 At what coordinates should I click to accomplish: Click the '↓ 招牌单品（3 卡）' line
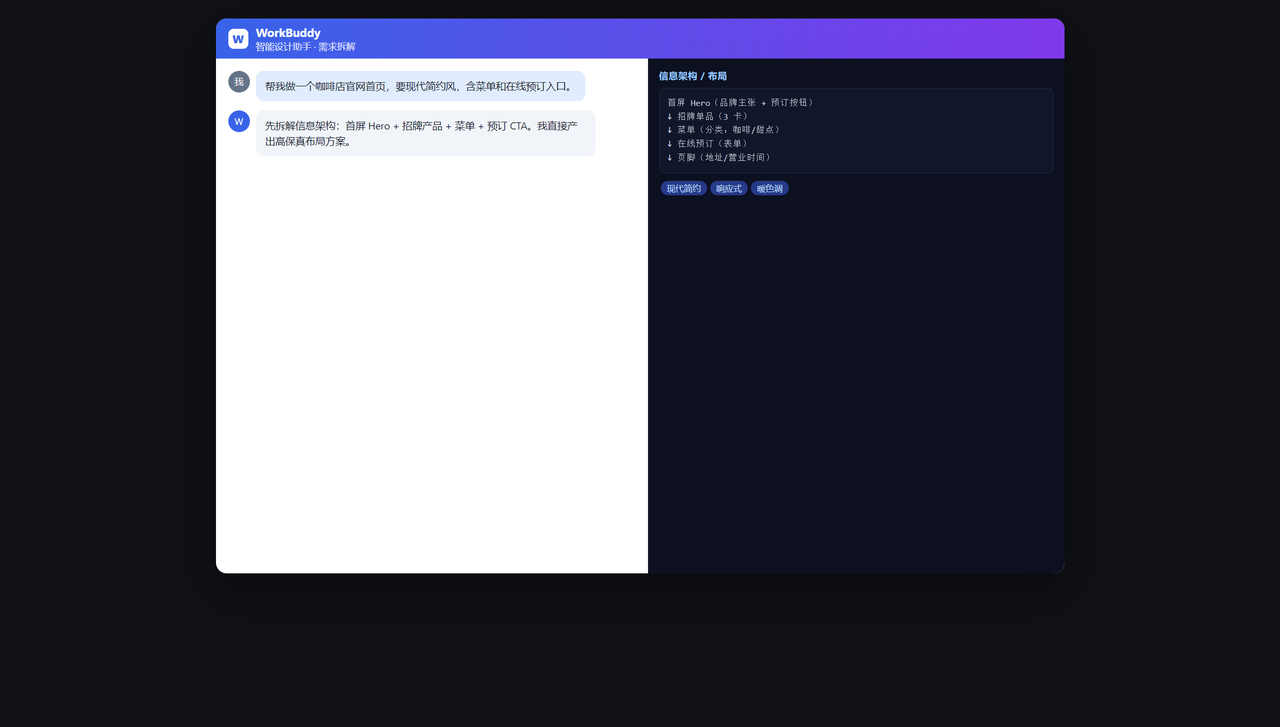708,116
